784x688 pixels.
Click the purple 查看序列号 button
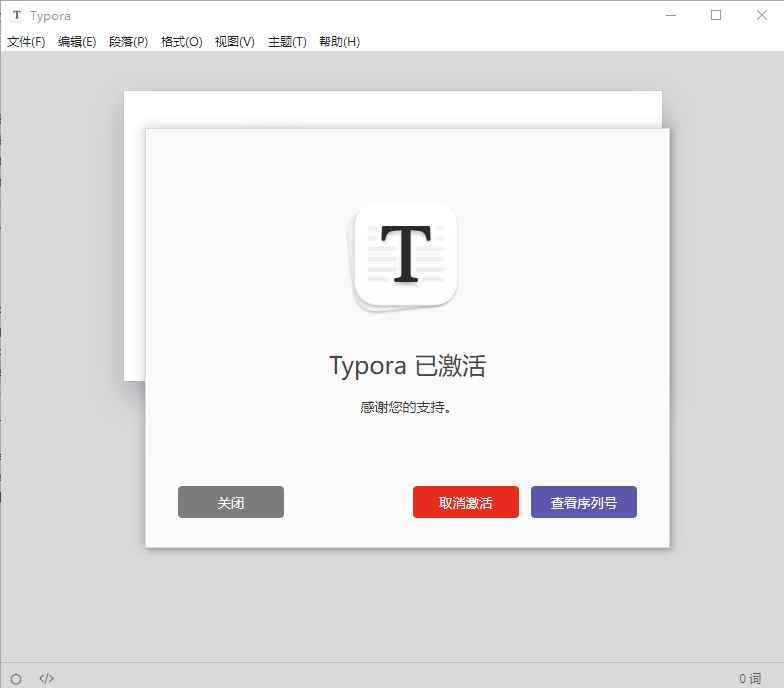click(x=583, y=502)
